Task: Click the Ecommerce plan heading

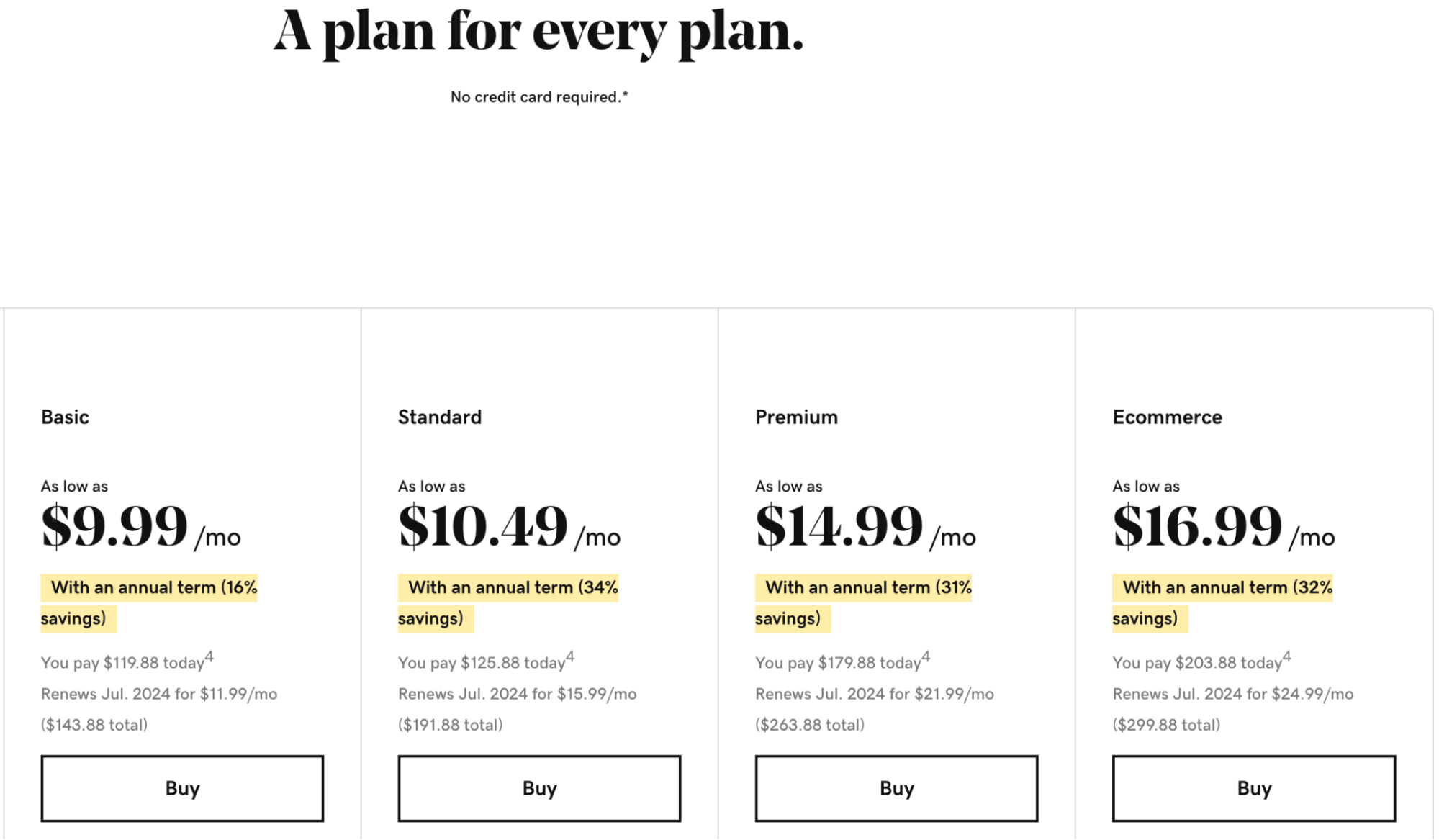Action: coord(1167,417)
